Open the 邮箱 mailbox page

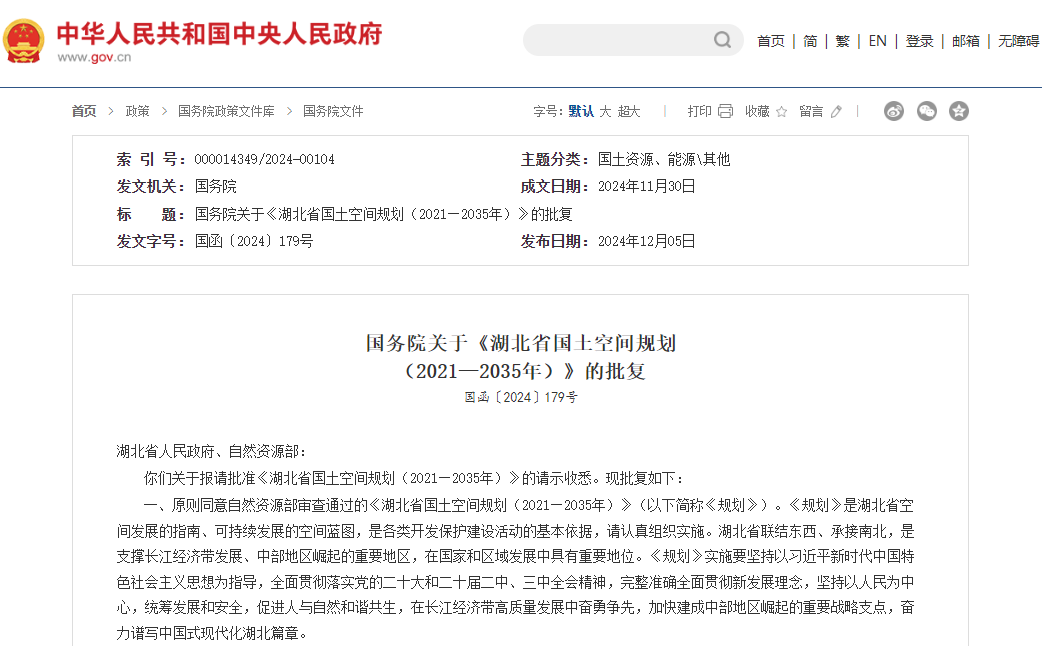tap(965, 40)
